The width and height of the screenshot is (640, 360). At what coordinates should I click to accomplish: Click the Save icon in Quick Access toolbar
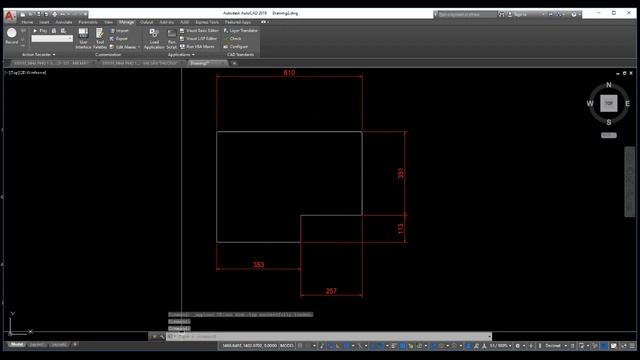point(38,14)
